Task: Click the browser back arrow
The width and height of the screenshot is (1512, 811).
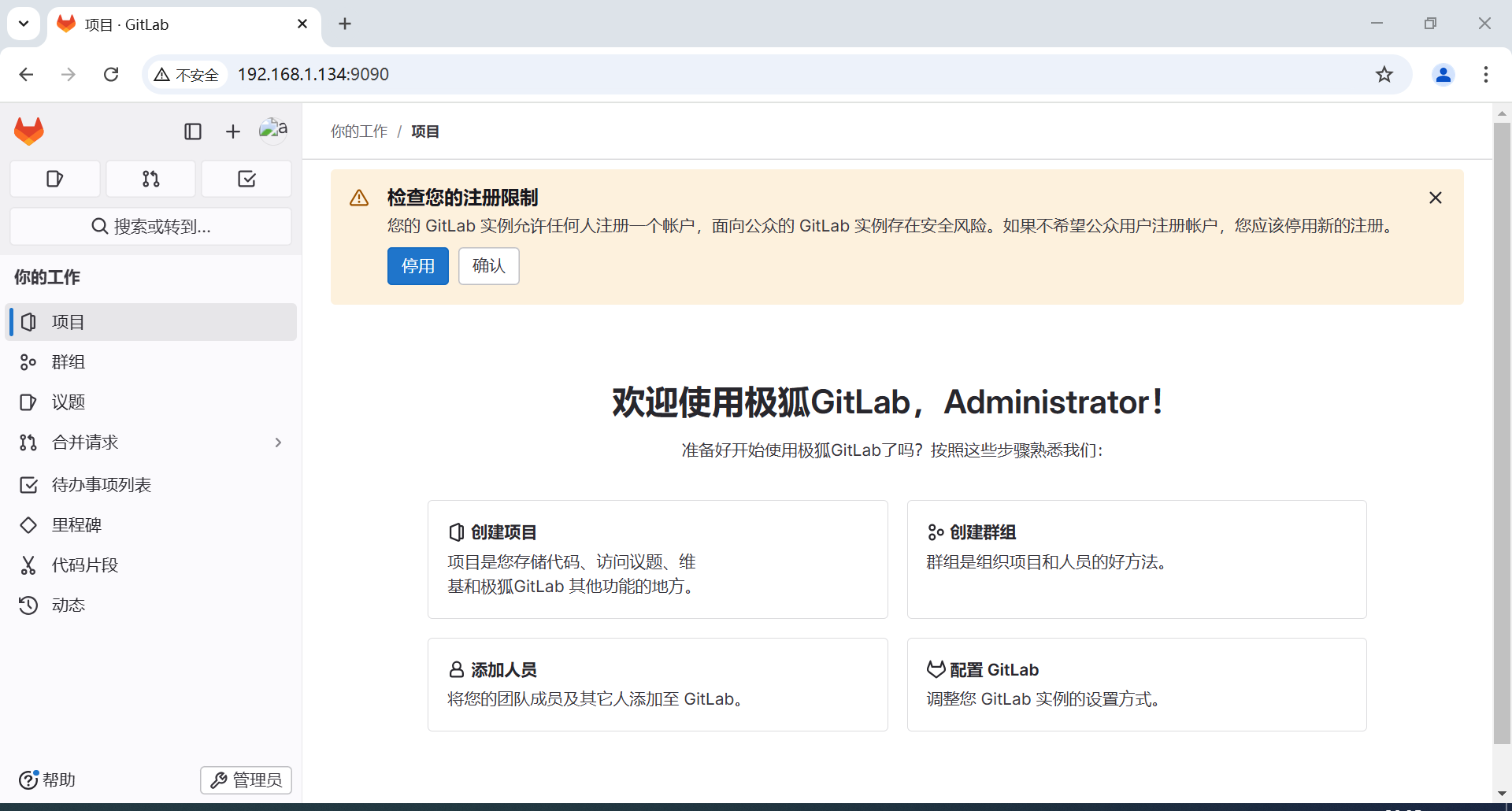Action: (26, 74)
